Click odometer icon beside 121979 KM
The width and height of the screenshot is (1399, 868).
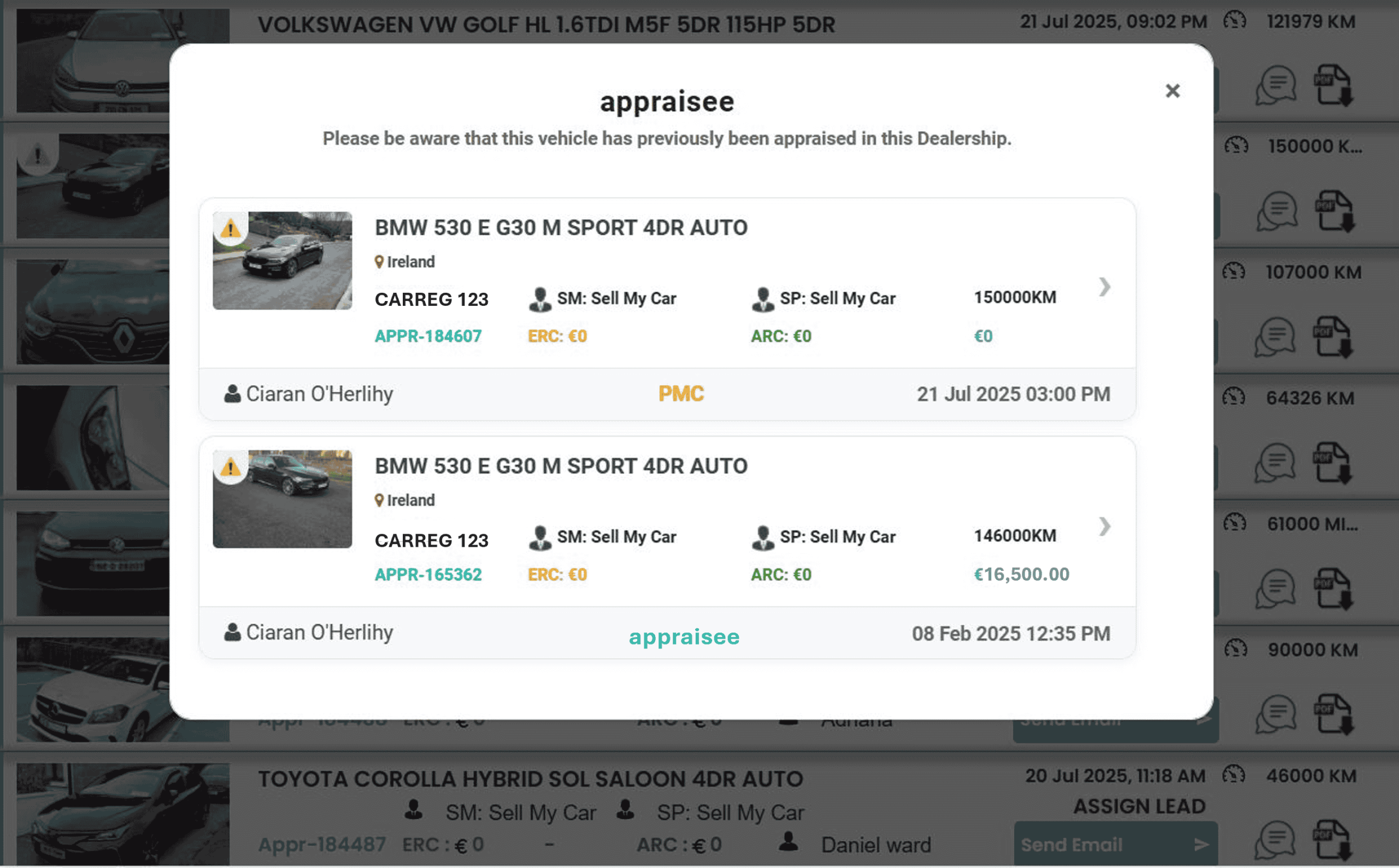[1235, 21]
